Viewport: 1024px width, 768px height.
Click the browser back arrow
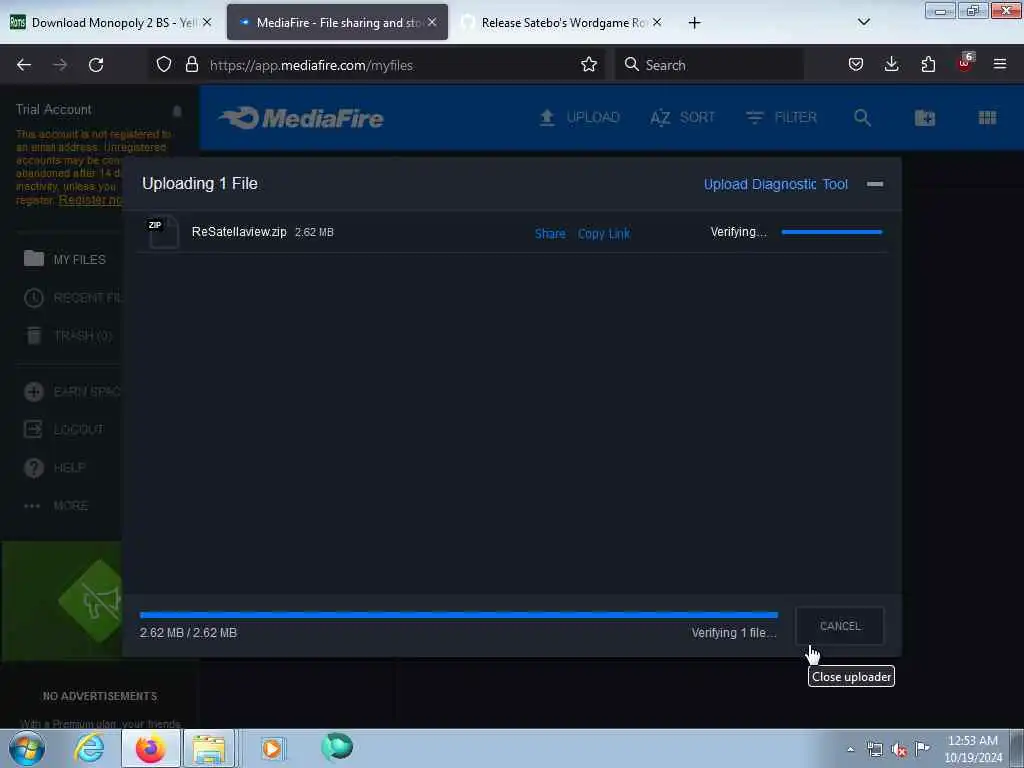click(24, 65)
